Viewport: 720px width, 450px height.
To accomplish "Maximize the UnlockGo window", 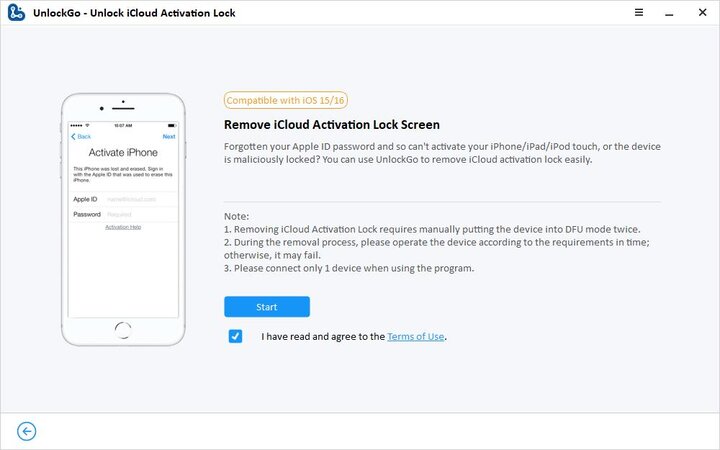I will click(x=684, y=15).
